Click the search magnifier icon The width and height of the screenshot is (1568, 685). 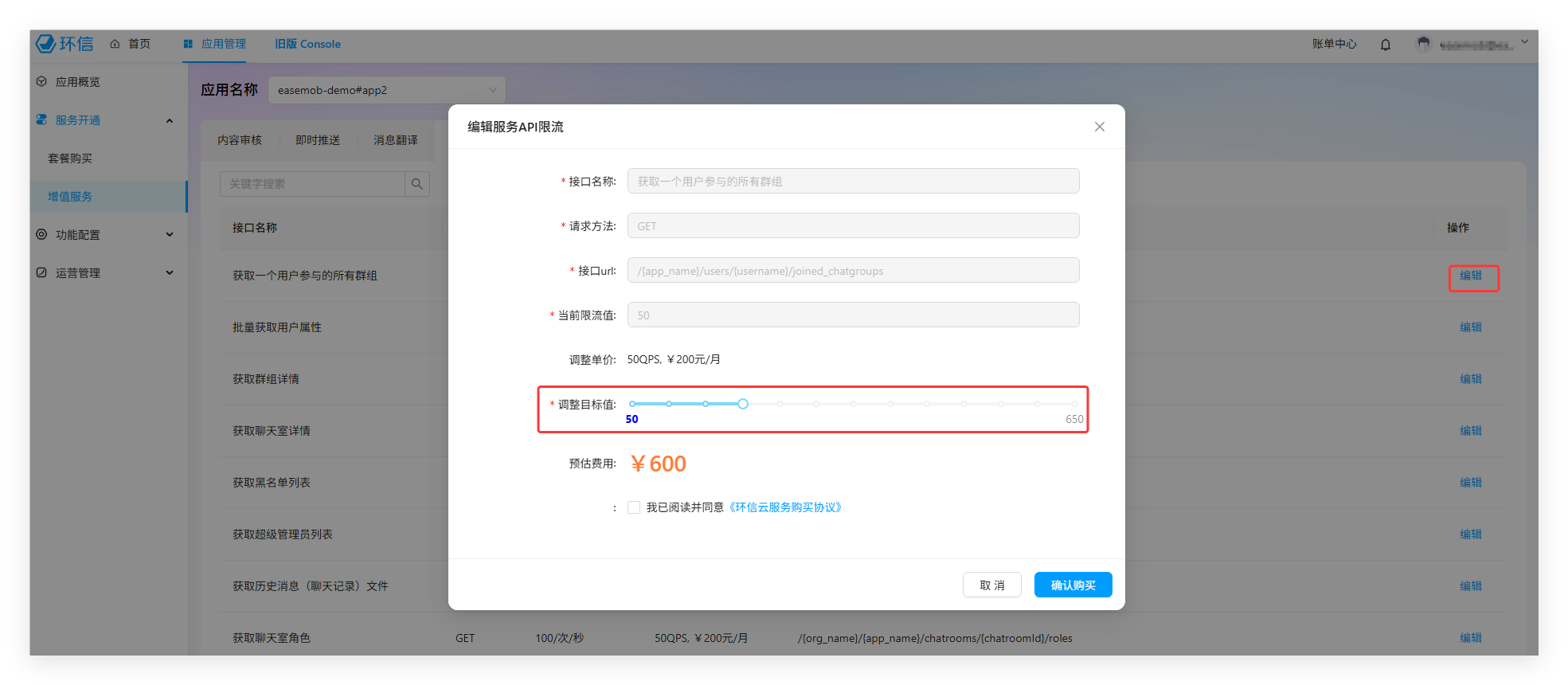coord(417,184)
